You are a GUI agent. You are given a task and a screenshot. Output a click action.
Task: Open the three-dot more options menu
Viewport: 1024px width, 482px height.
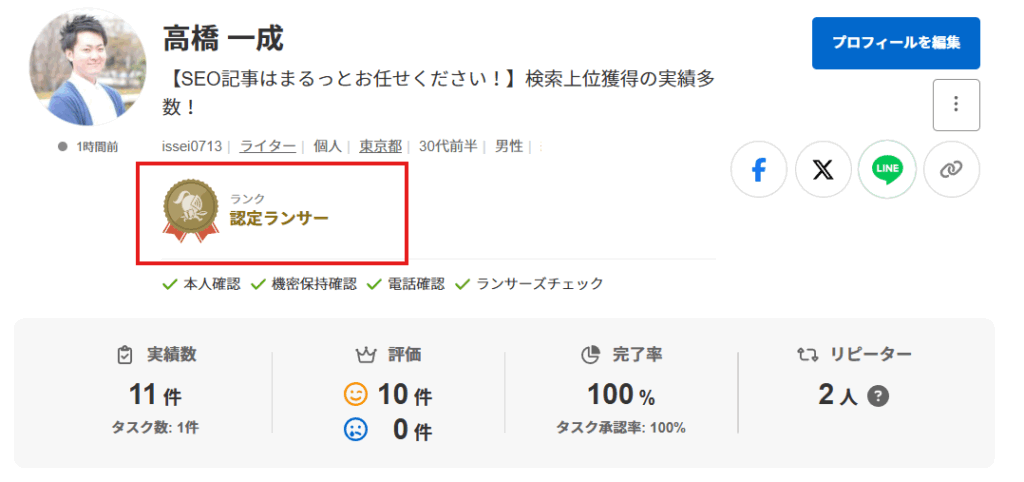tap(956, 104)
